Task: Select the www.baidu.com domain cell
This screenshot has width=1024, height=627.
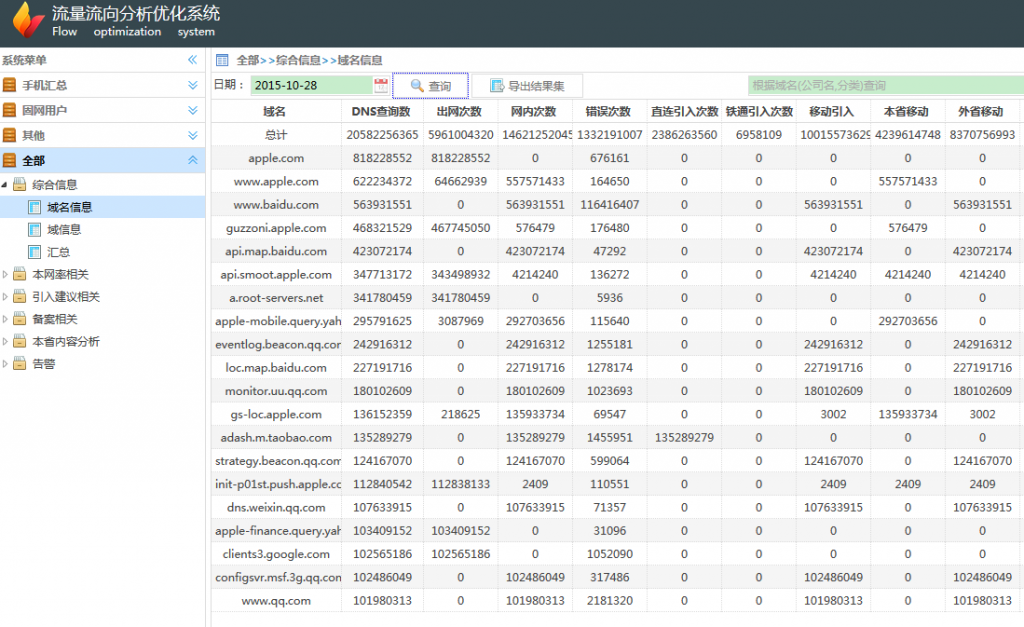Action: coord(276,204)
